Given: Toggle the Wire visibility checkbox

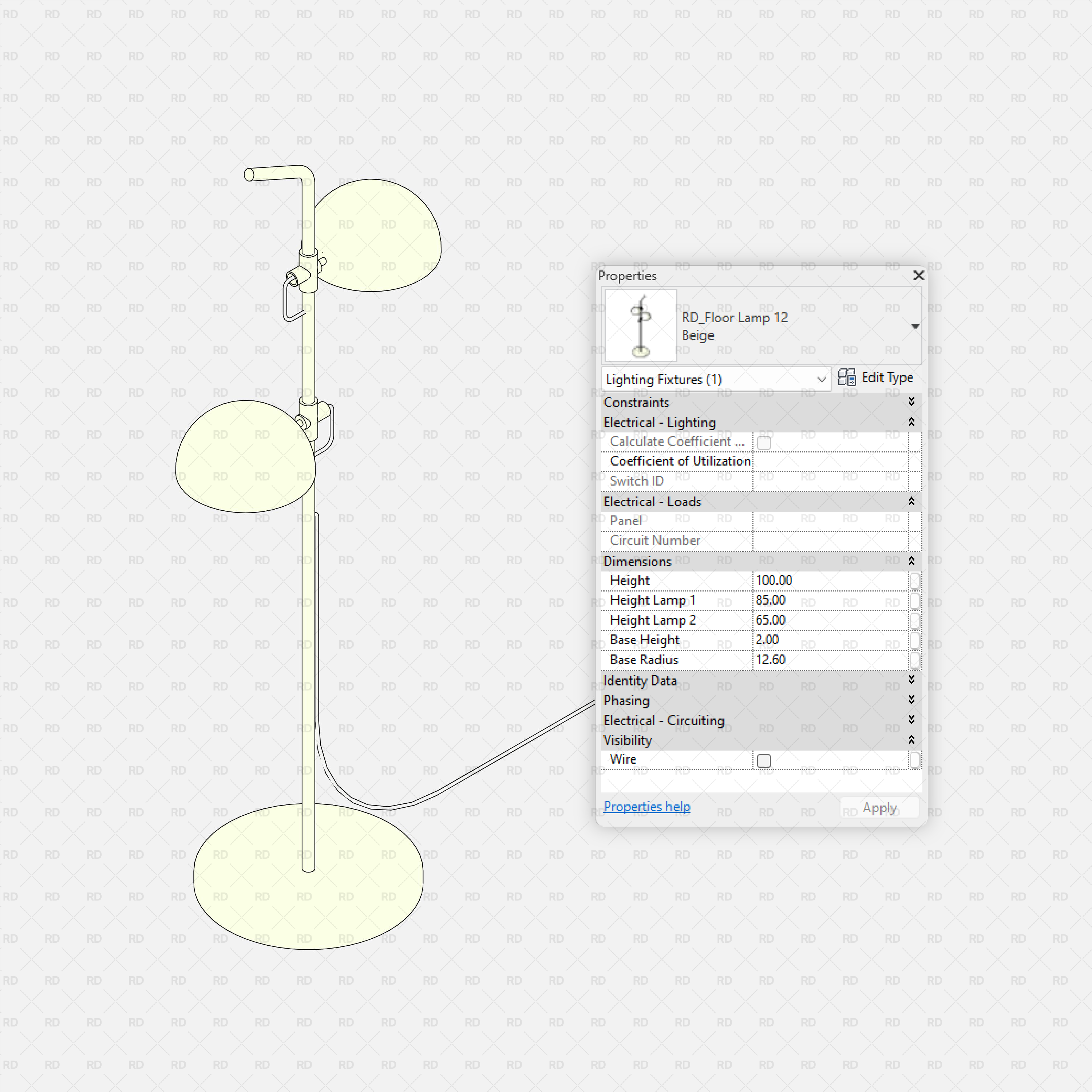Looking at the screenshot, I should [x=764, y=761].
